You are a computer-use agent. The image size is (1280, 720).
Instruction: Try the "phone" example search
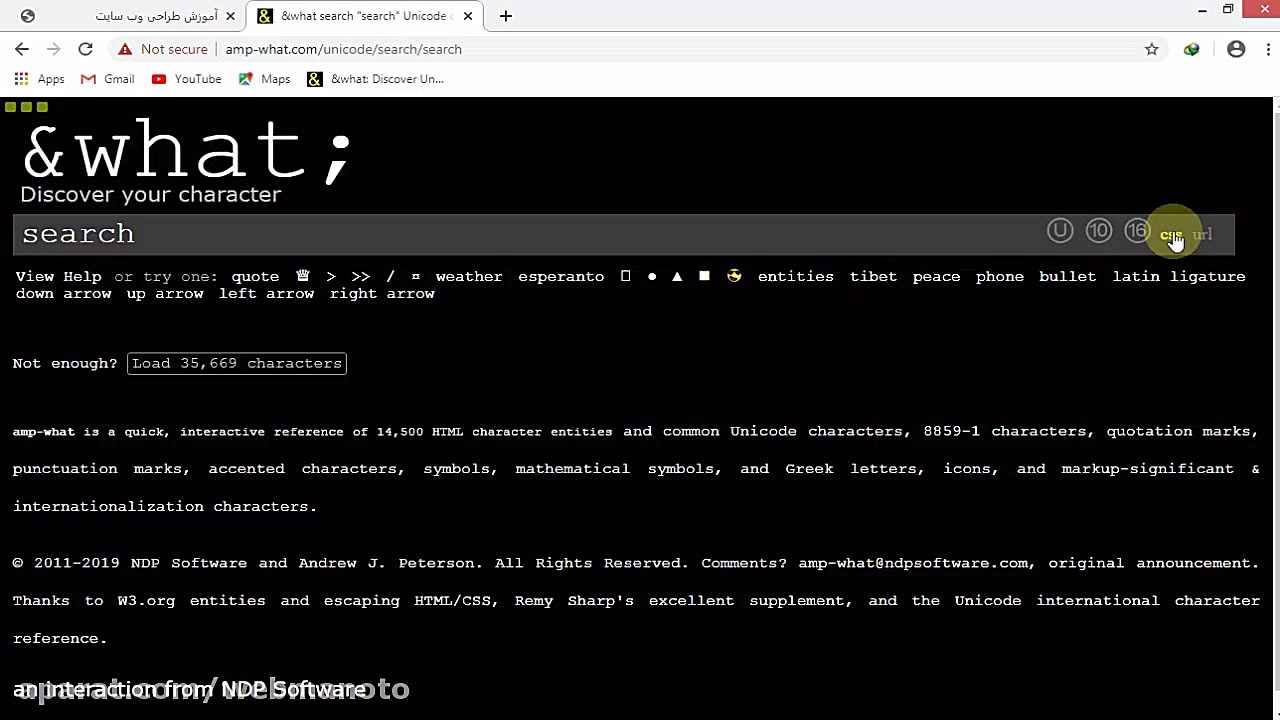pyautogui.click(x=1000, y=276)
